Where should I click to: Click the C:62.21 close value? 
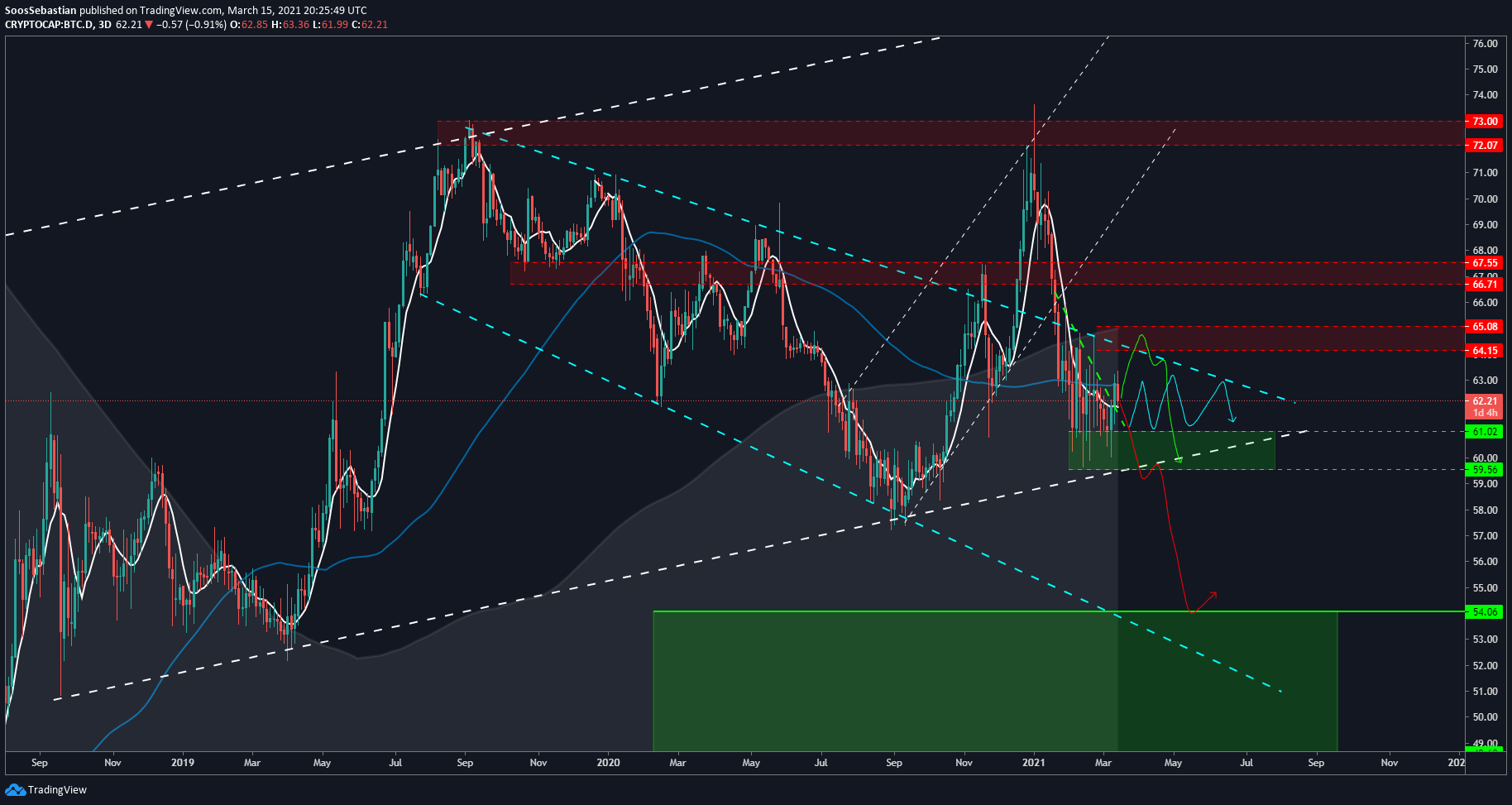(x=370, y=25)
